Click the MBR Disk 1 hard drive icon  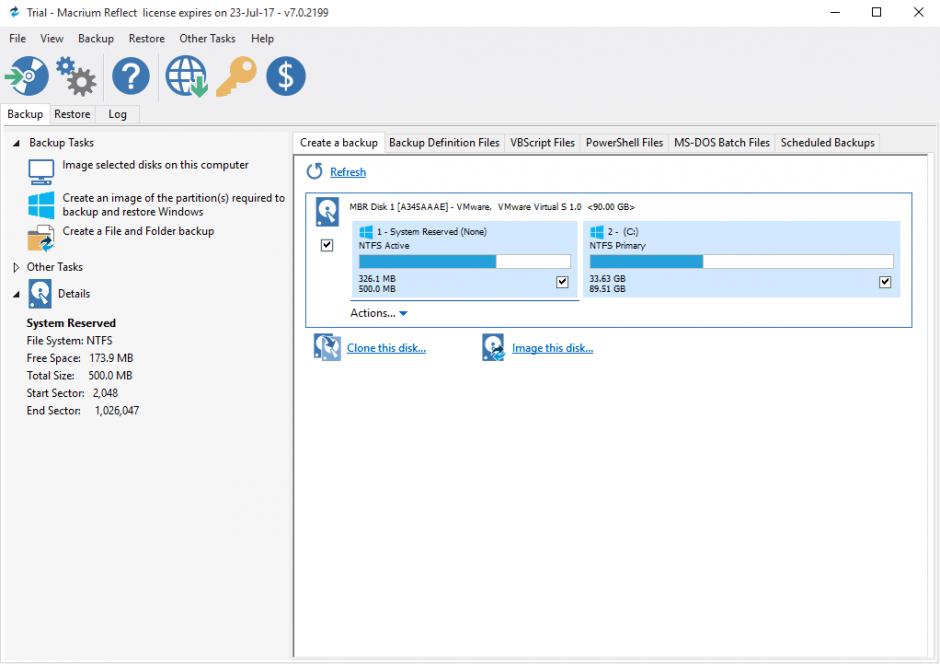tap(327, 212)
